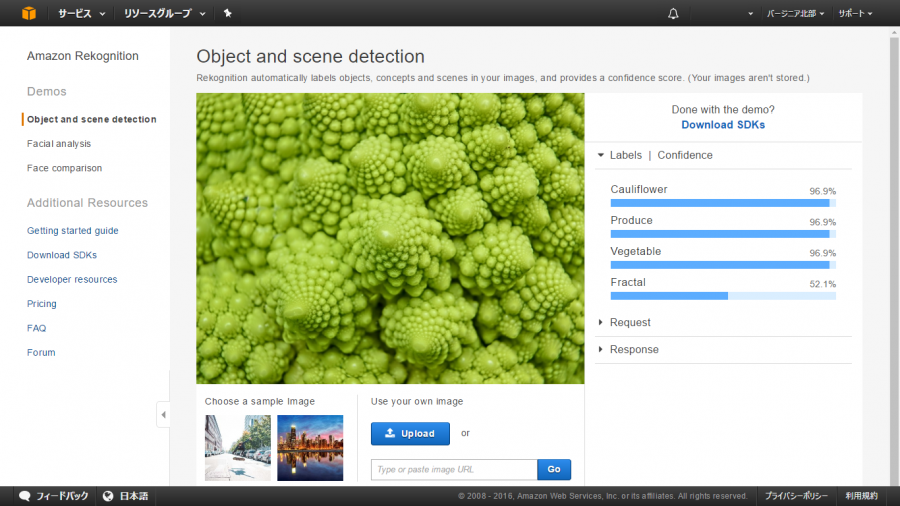Open the サービス dropdown menu
Screen dimensions: 900x506
[x=82, y=13]
